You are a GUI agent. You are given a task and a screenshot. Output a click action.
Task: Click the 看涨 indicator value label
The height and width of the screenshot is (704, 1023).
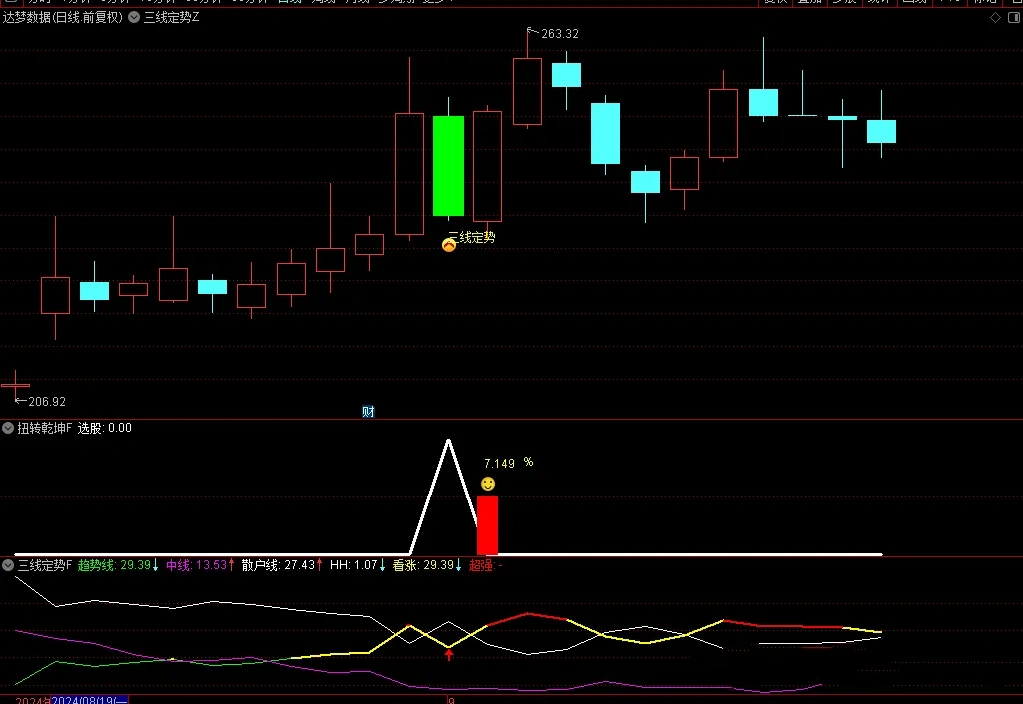[424, 565]
